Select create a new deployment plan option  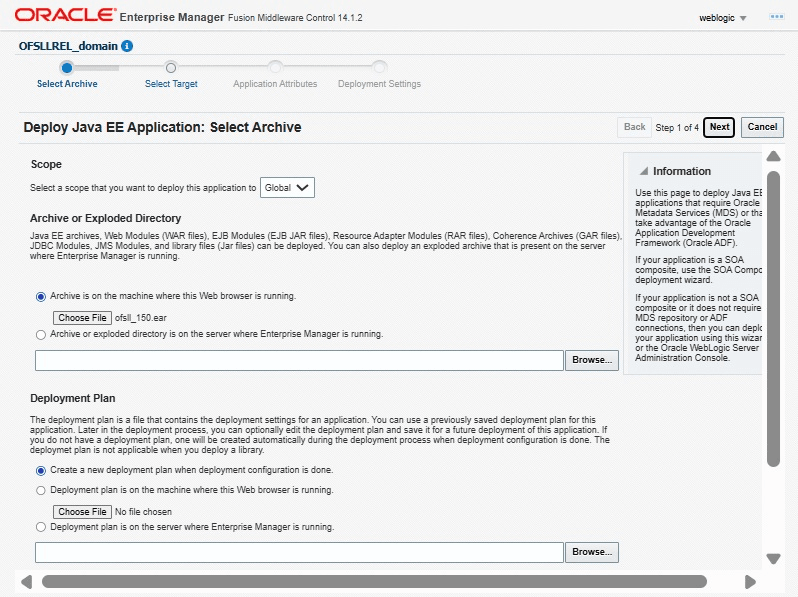[41, 471]
